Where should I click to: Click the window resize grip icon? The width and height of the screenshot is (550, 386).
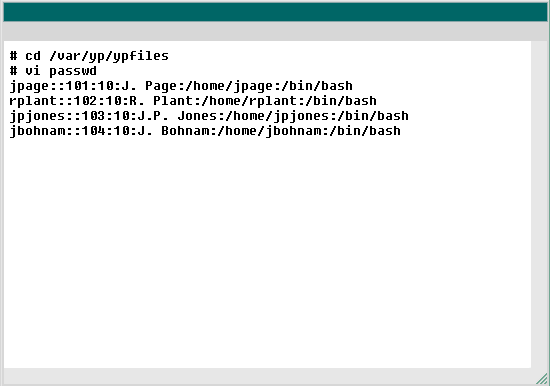[x=542, y=378]
